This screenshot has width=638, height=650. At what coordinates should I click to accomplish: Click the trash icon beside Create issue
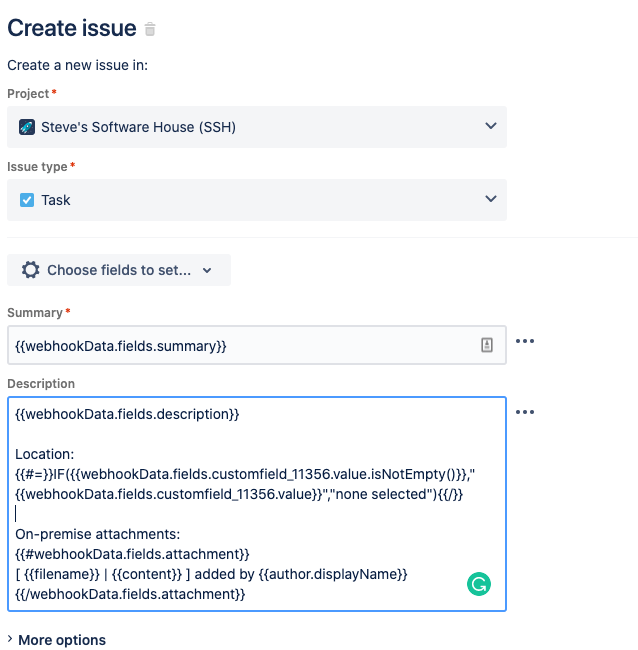[x=150, y=29]
